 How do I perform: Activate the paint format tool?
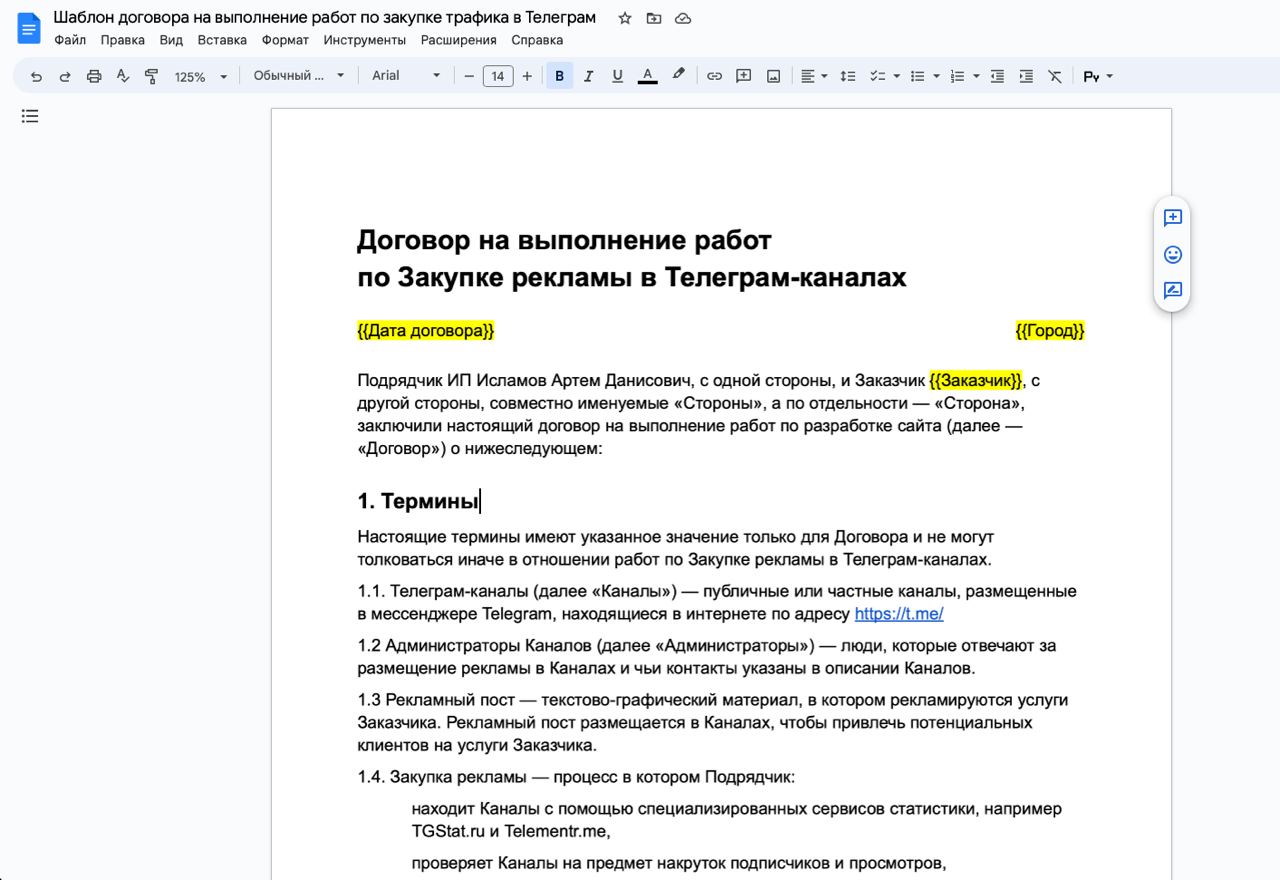pos(152,76)
